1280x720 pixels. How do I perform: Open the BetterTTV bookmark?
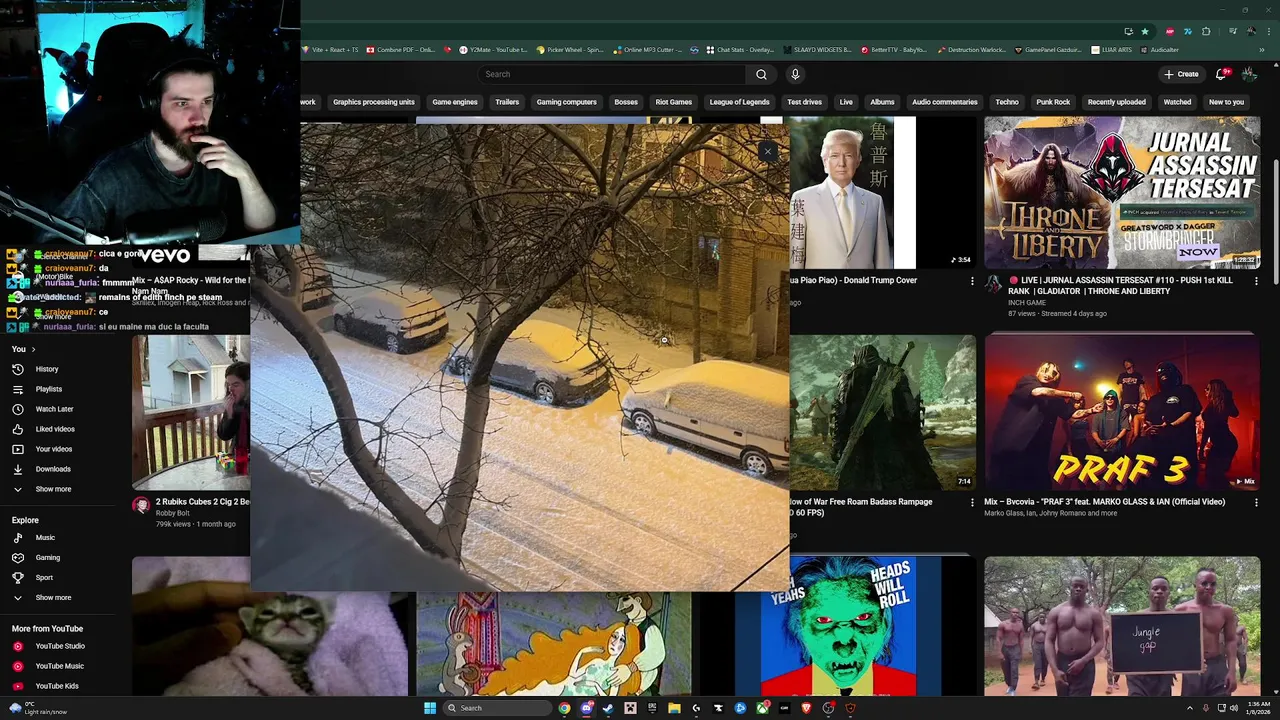coord(893,49)
